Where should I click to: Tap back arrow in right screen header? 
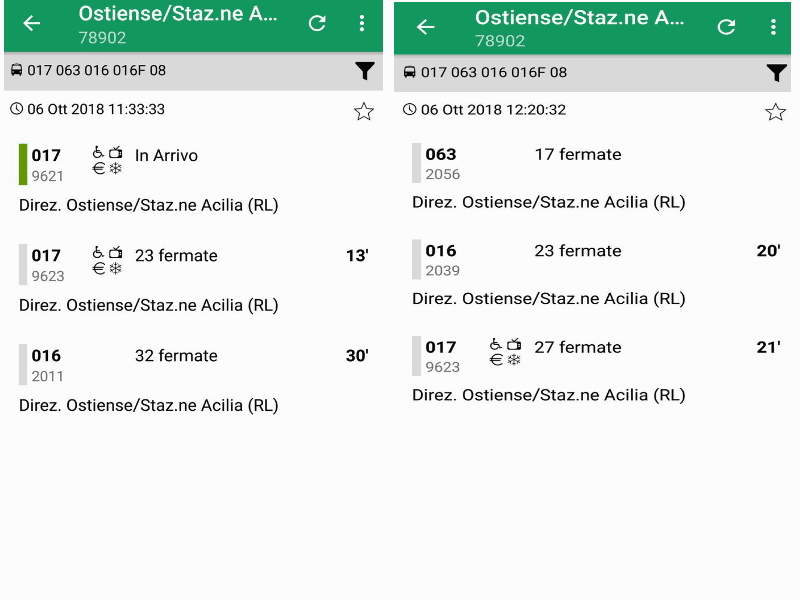coord(426,27)
